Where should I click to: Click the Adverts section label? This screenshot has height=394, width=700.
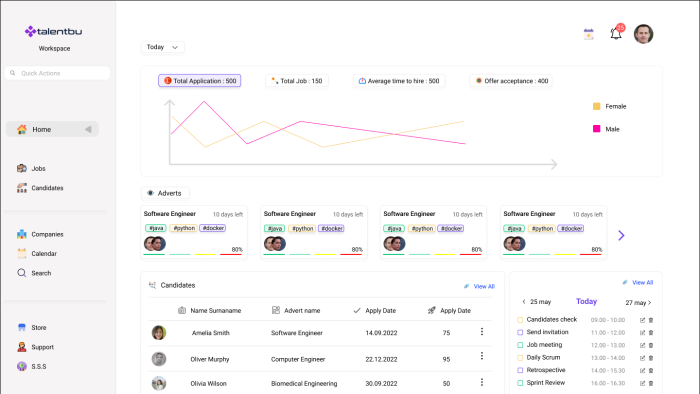(165, 193)
